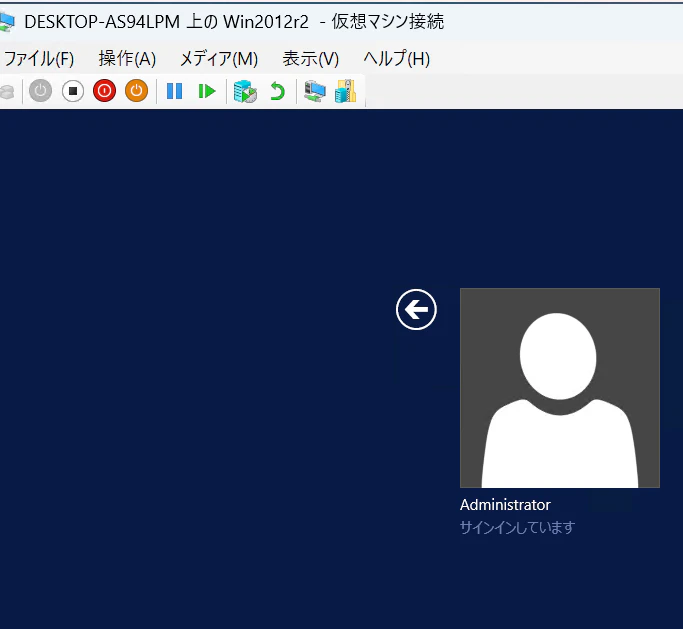
Task: Click the Administrator account name
Action: coord(505,505)
